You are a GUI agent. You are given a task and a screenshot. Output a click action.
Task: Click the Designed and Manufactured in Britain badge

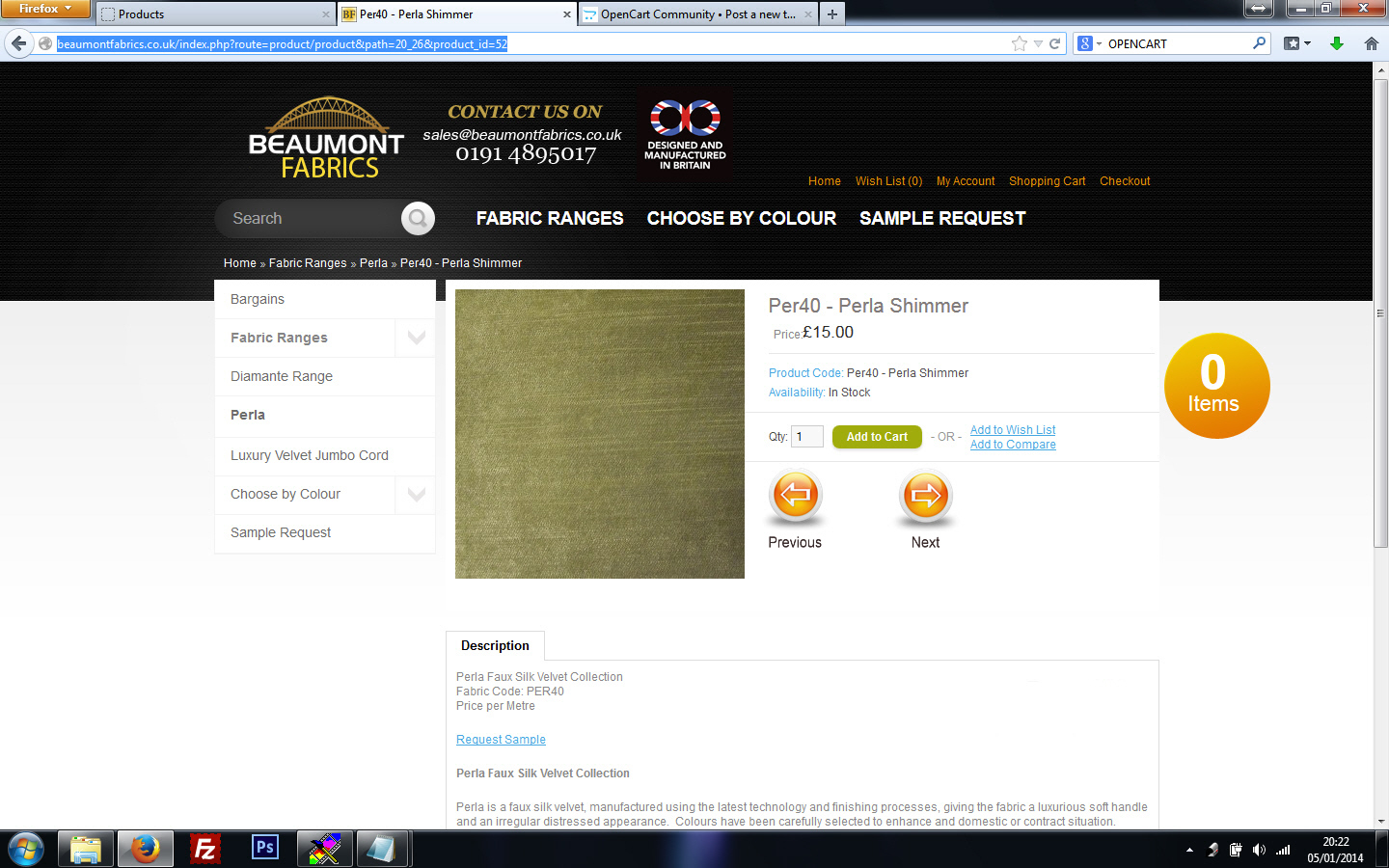click(x=685, y=134)
